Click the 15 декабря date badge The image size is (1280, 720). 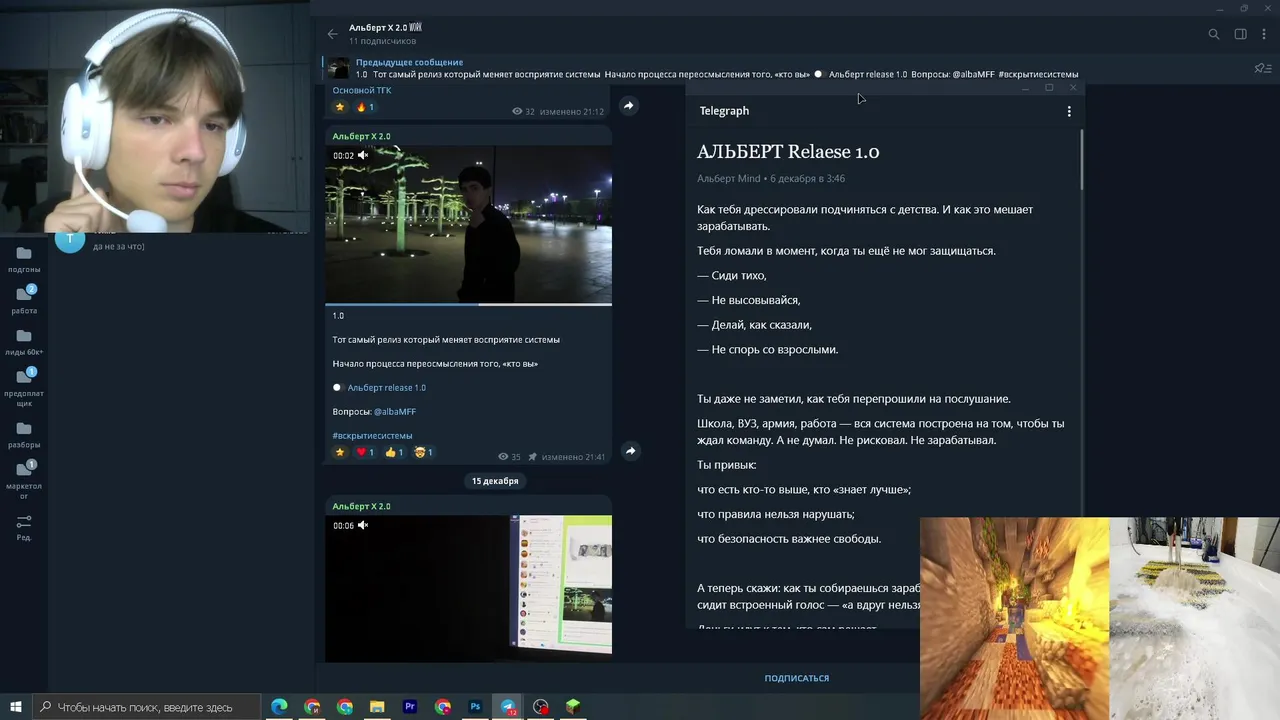(495, 481)
